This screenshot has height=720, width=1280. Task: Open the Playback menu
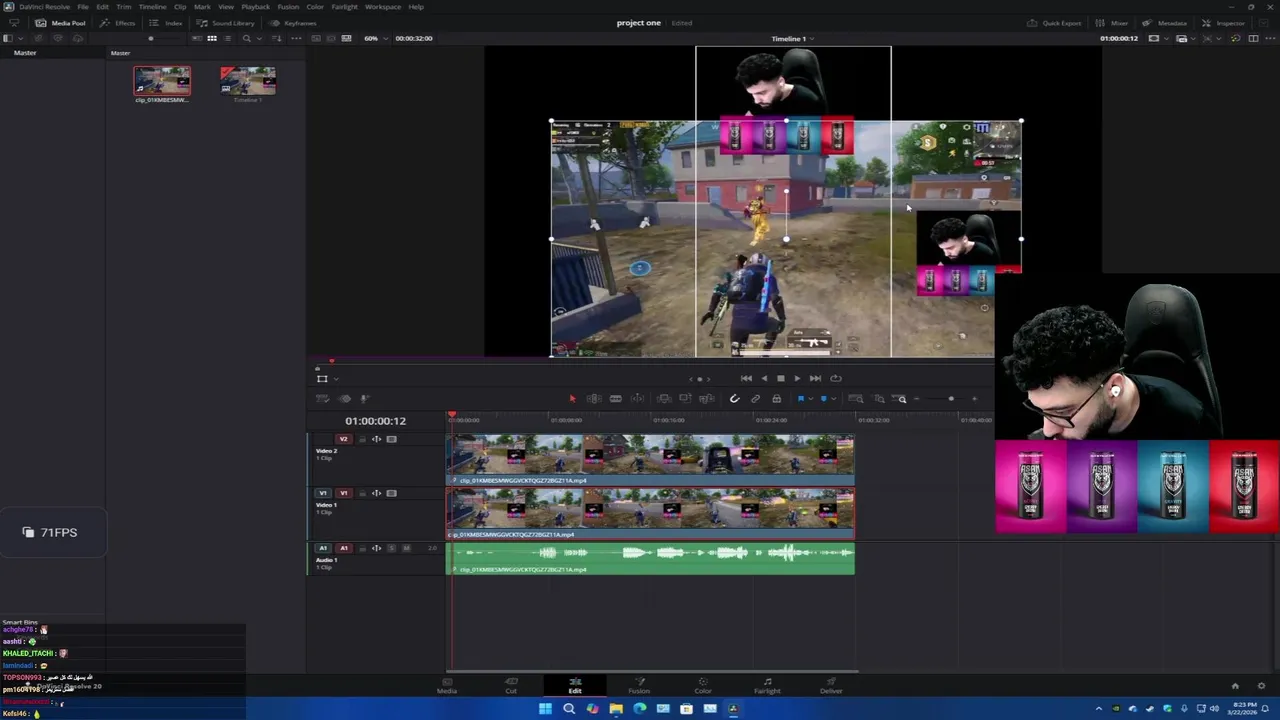point(255,7)
